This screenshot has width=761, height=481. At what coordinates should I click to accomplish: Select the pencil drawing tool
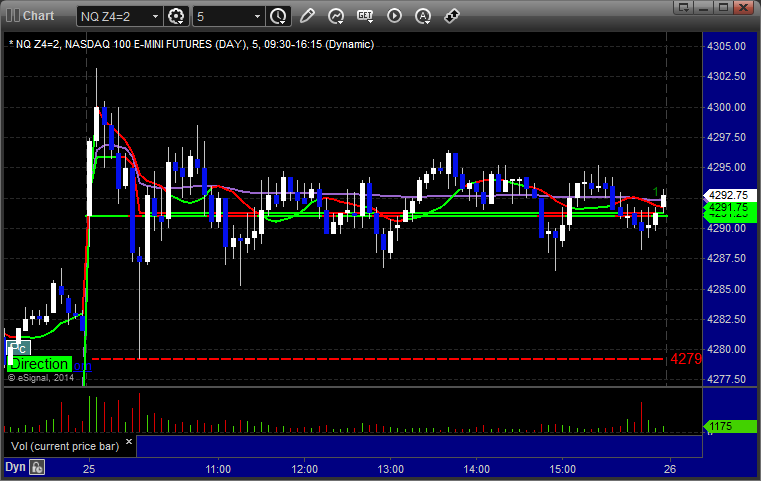click(307, 16)
